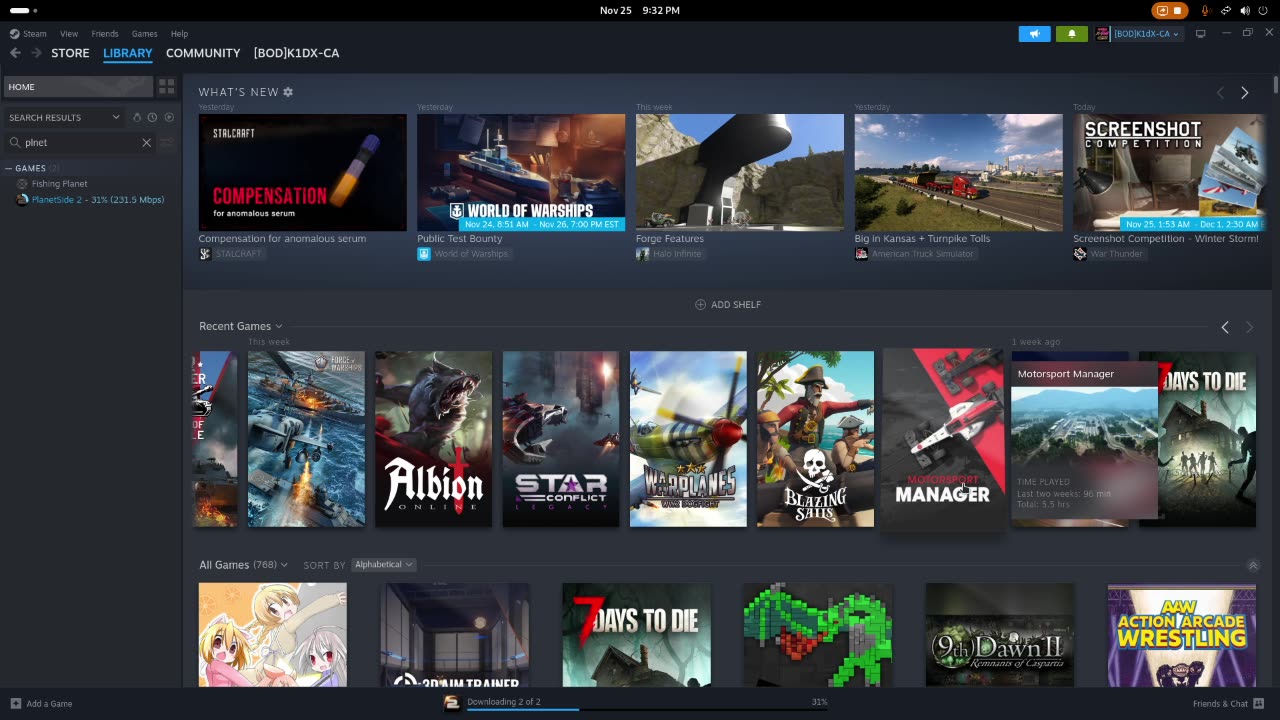Screen dimensions: 1280x720
Task: Enter Big Picture mode via monitor icon
Action: coord(1200,33)
